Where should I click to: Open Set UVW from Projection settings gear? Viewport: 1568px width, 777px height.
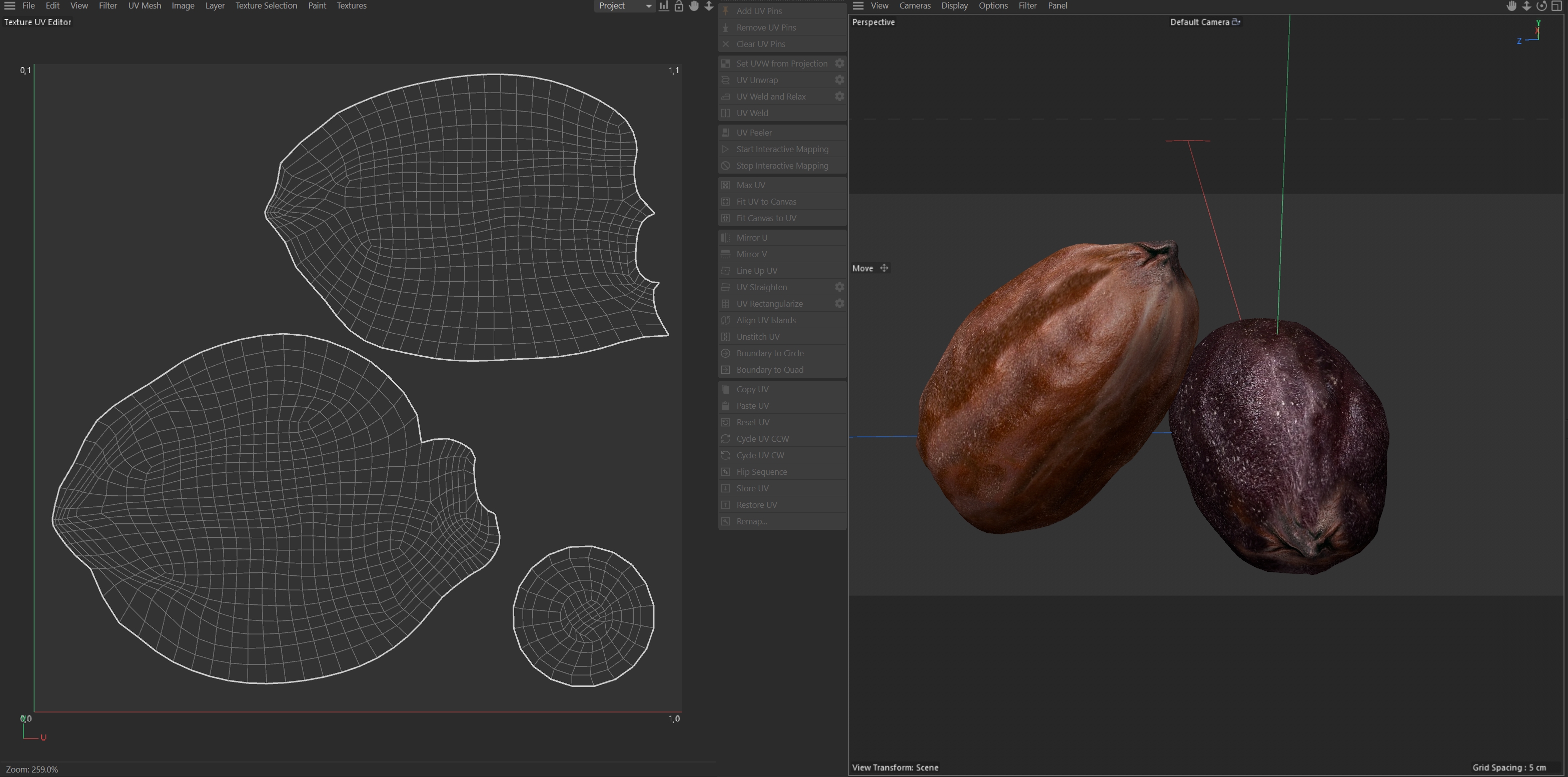click(839, 64)
